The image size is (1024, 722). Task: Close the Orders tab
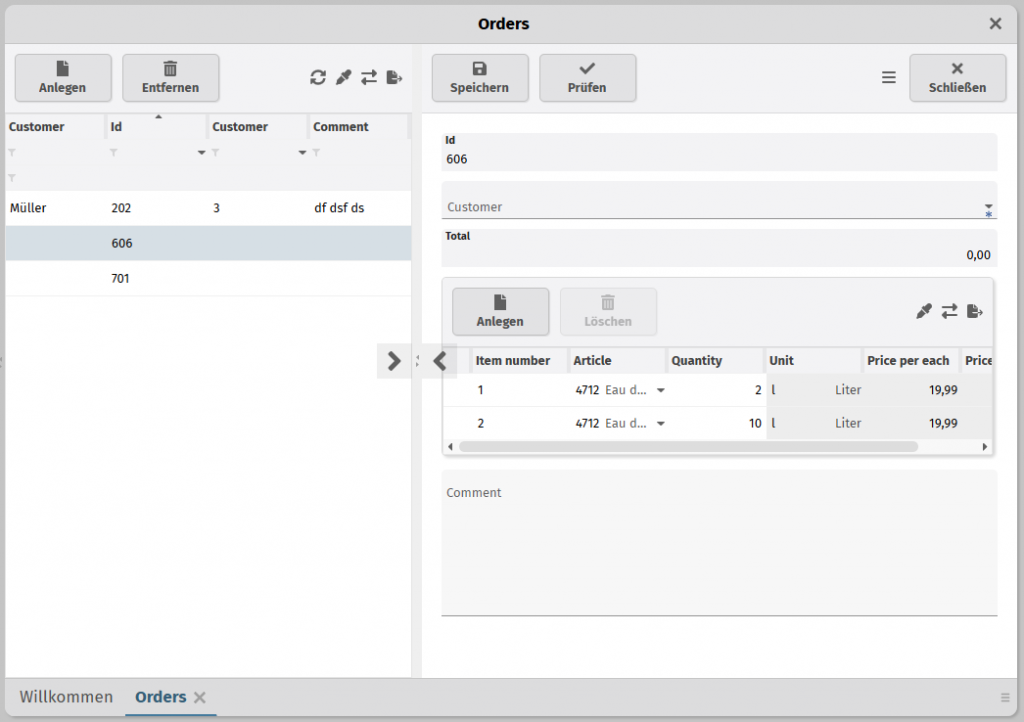tap(200, 698)
